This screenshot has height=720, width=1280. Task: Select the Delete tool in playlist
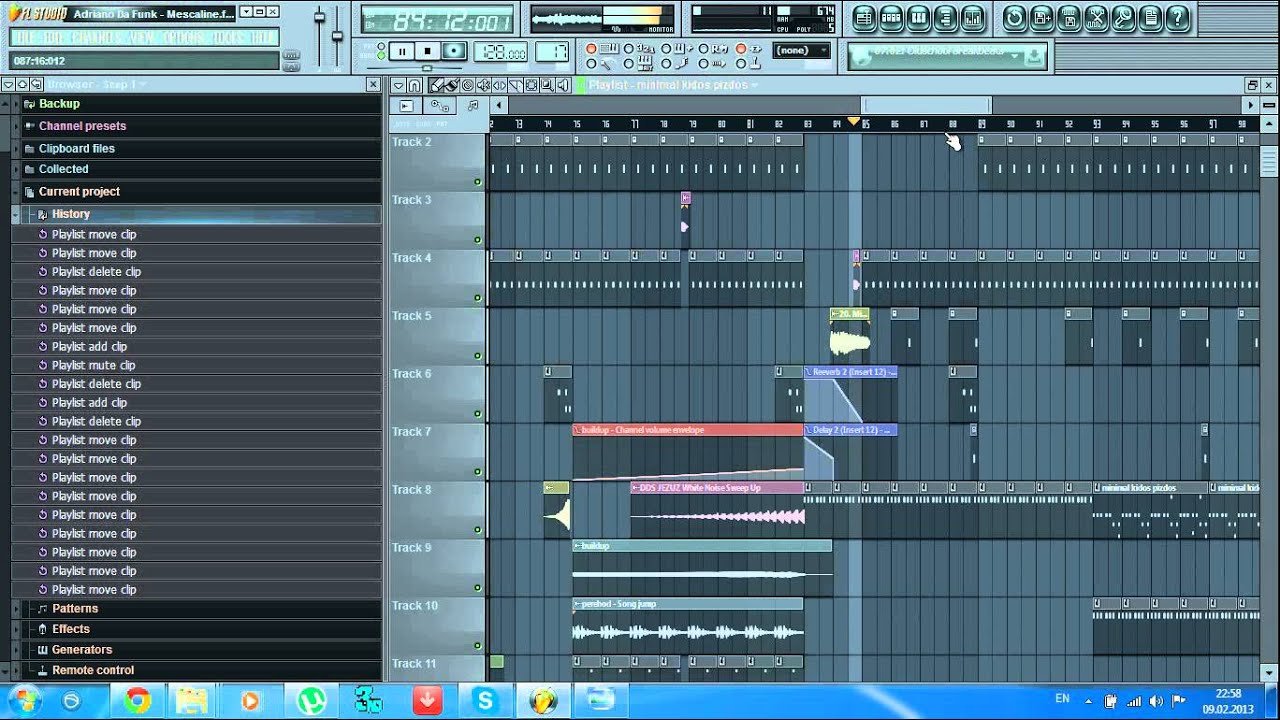468,85
